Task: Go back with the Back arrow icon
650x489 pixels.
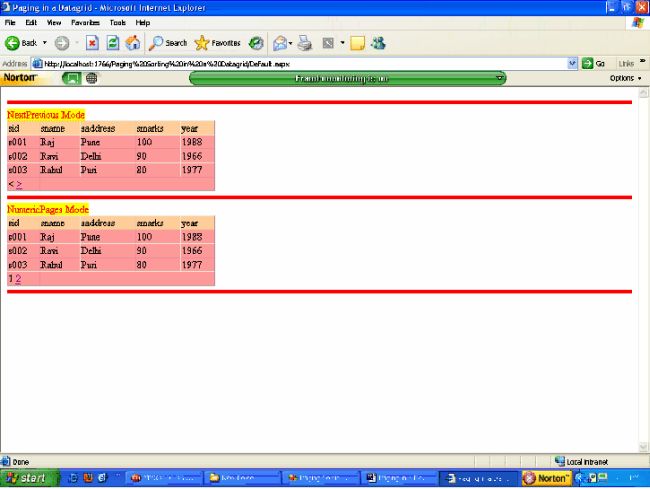Action: (12, 43)
